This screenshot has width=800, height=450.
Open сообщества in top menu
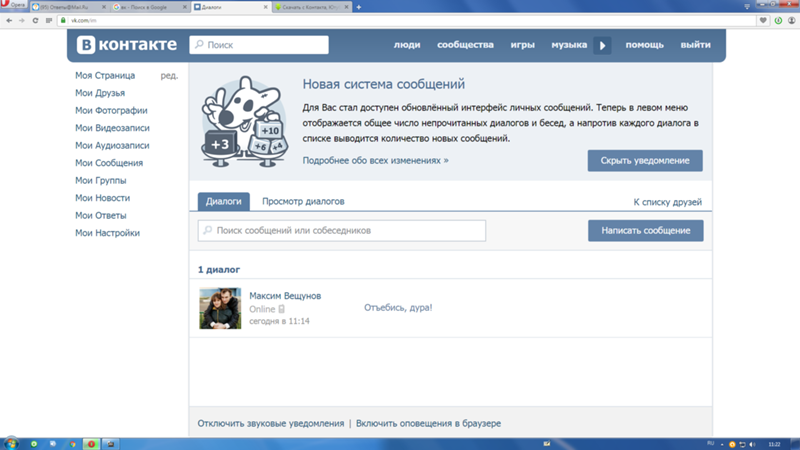tap(465, 44)
